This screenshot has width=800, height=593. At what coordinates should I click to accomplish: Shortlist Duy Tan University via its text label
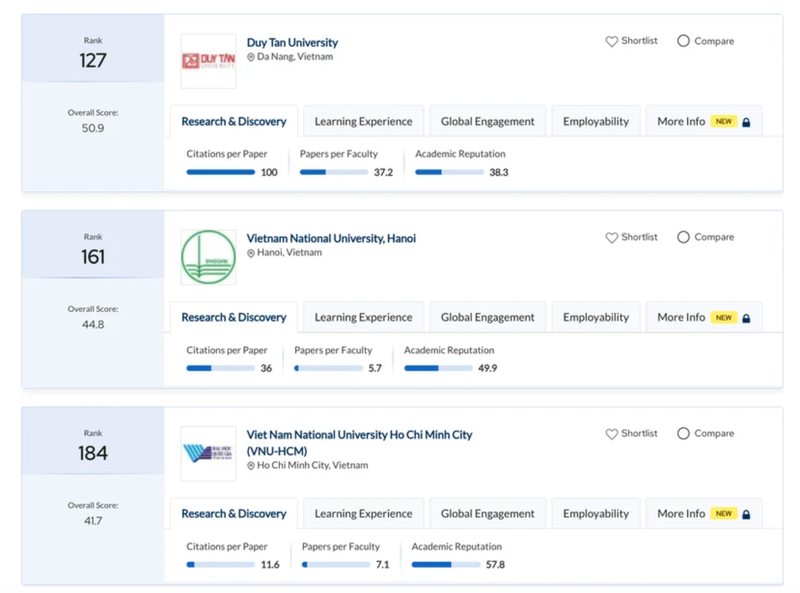click(x=639, y=41)
